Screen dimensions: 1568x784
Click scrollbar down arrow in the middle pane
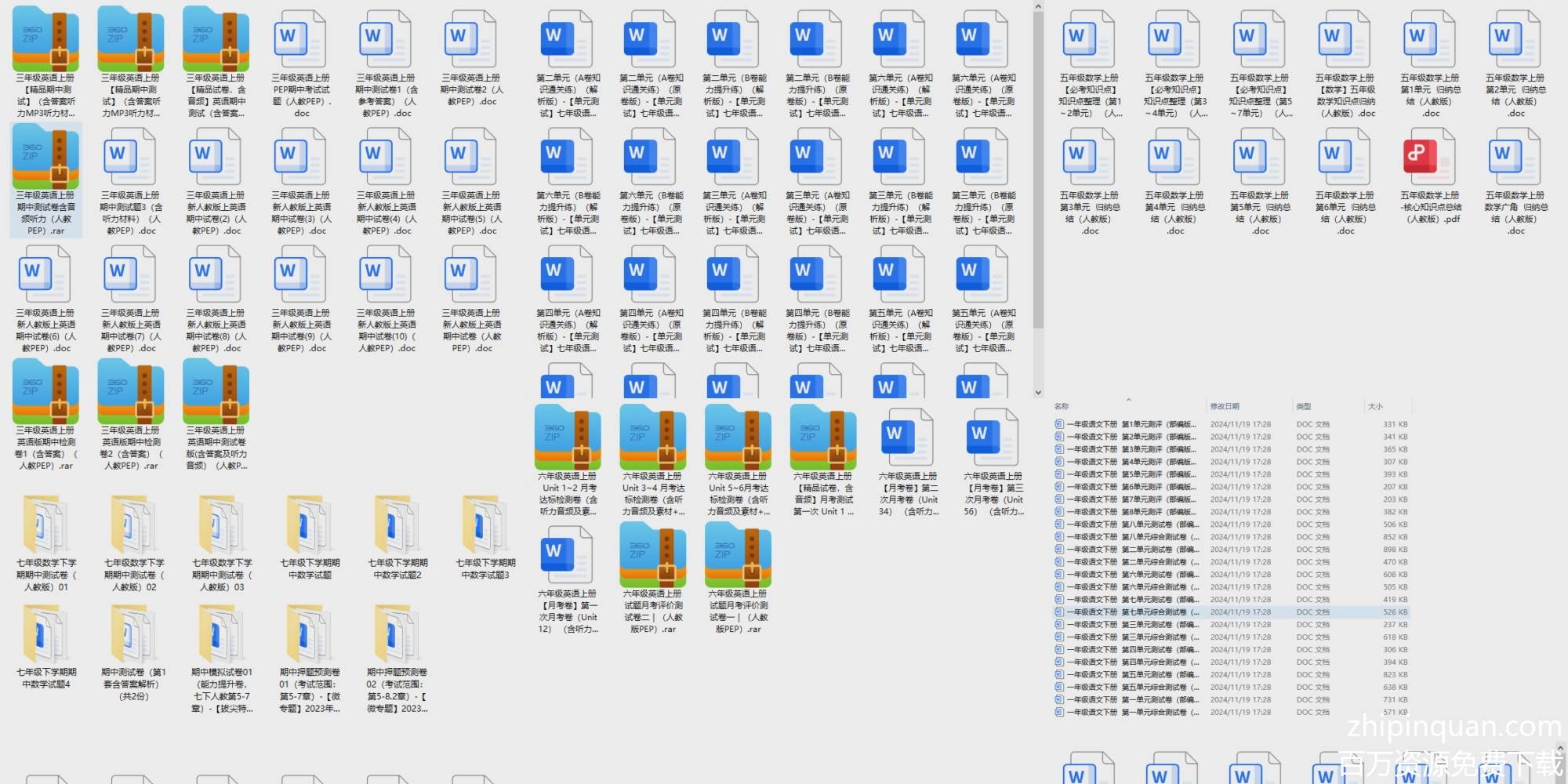(x=1038, y=393)
